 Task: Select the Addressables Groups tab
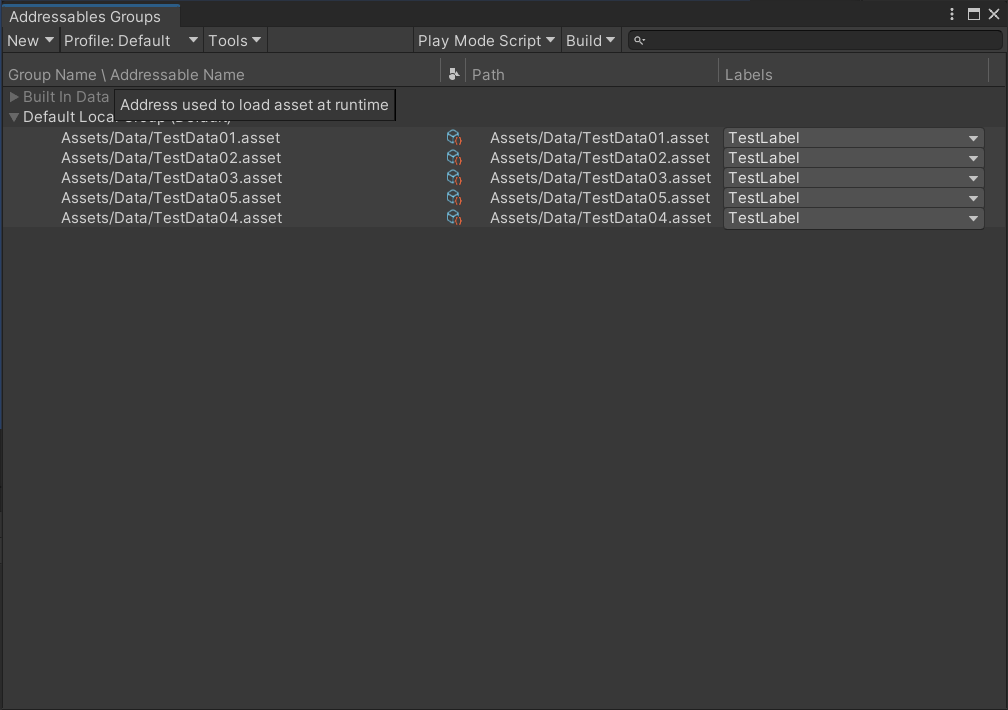pos(88,16)
